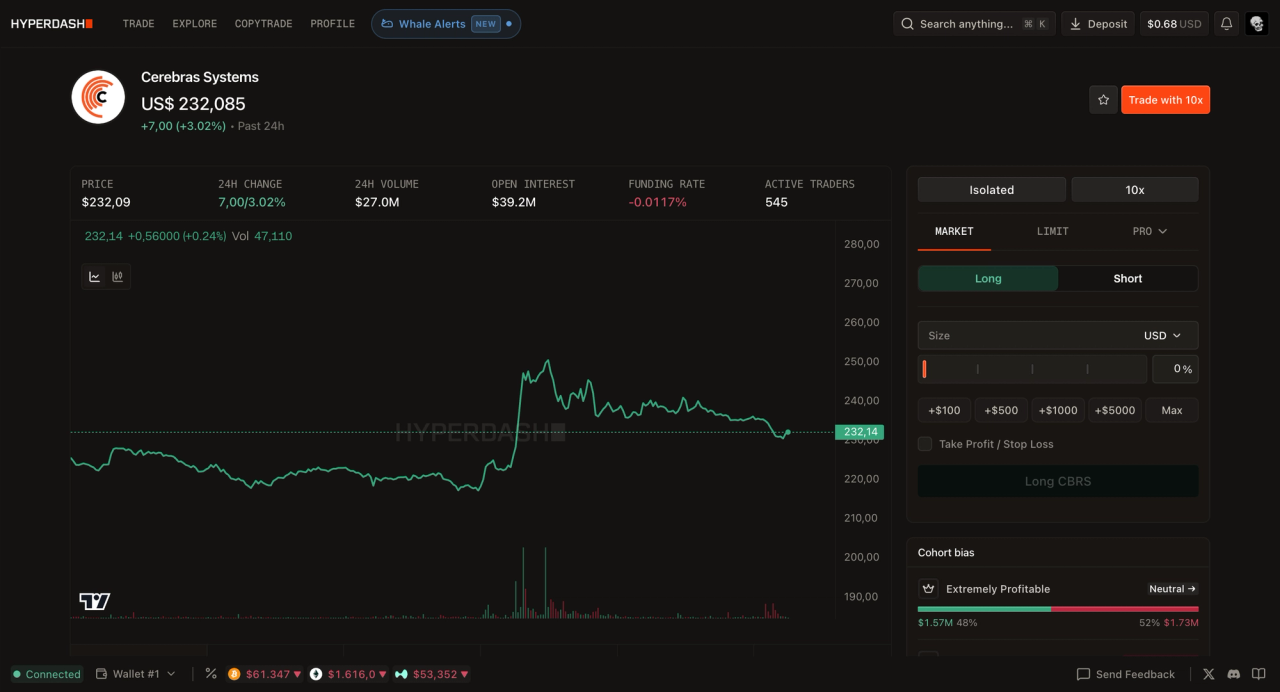Click Send Feedback
This screenshot has width=1280, height=692.
point(1125,675)
